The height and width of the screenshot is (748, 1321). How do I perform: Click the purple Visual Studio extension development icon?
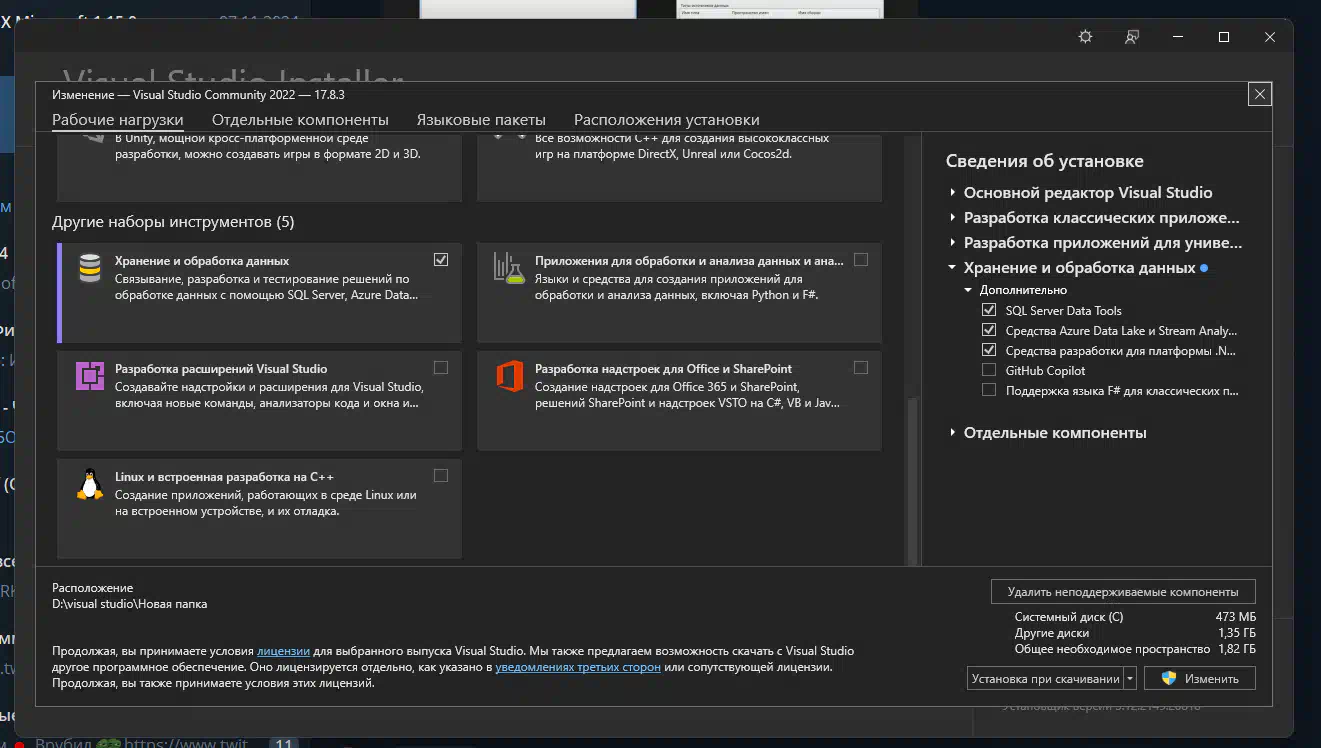point(90,377)
